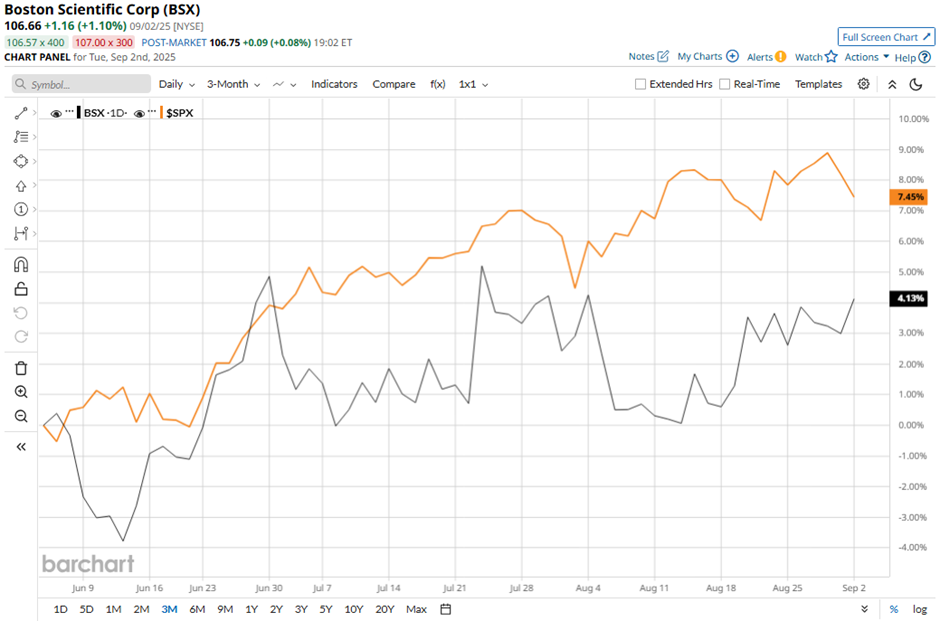Open the f(x) expressions button

[438, 84]
